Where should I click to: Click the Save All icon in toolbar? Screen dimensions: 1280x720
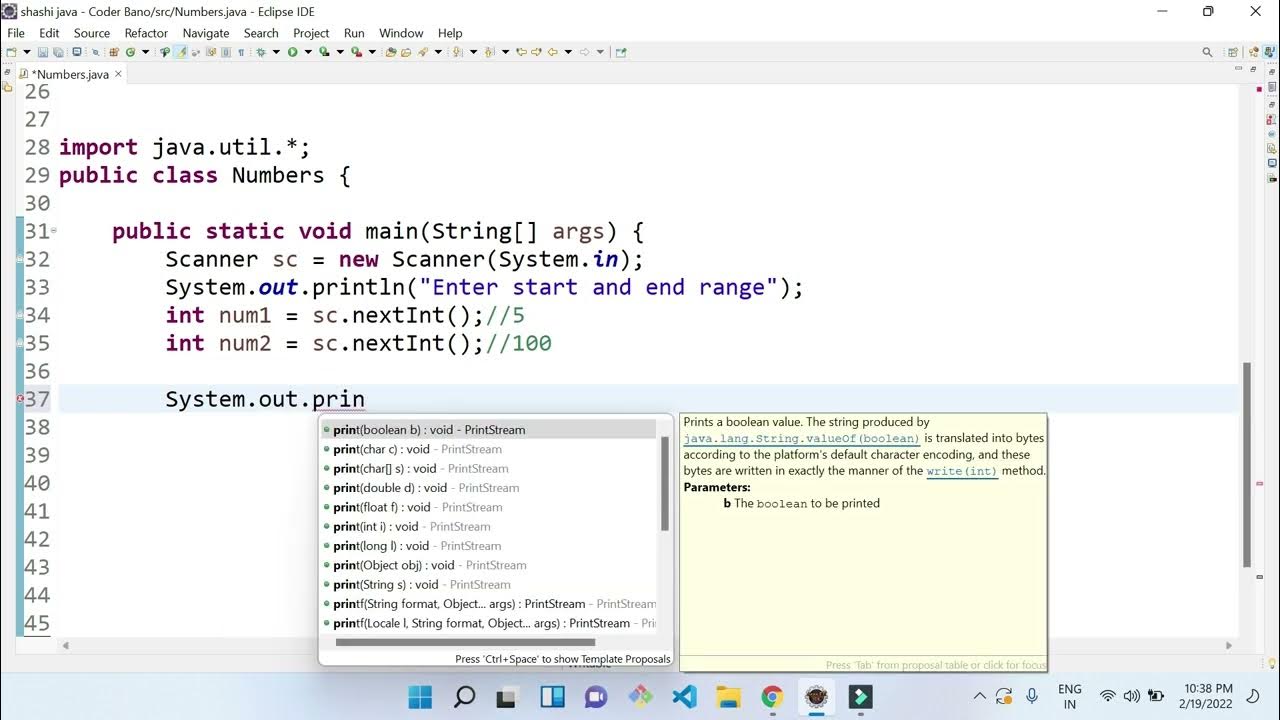(58, 52)
